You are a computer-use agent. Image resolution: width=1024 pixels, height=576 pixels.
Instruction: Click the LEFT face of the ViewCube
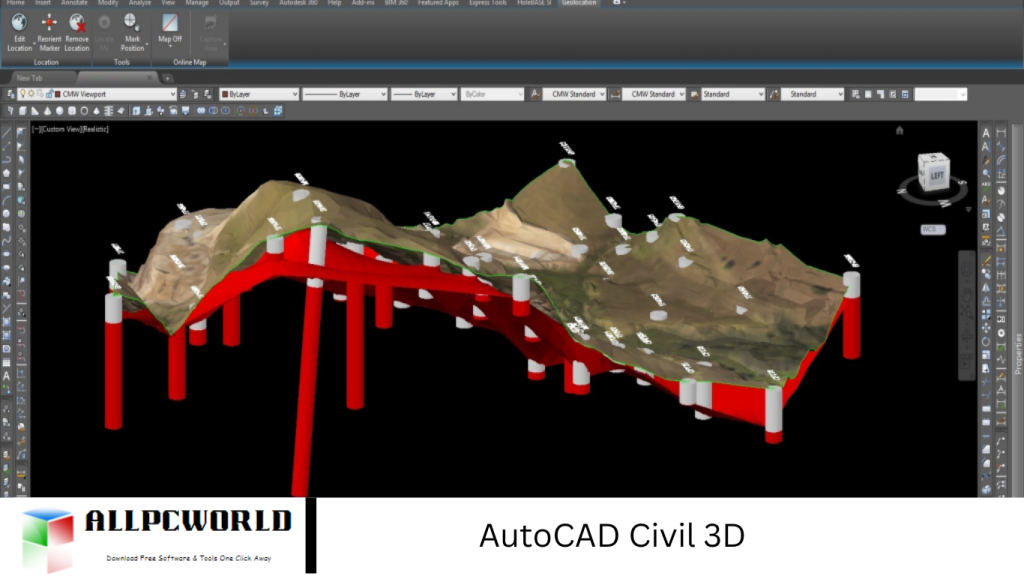pos(937,175)
